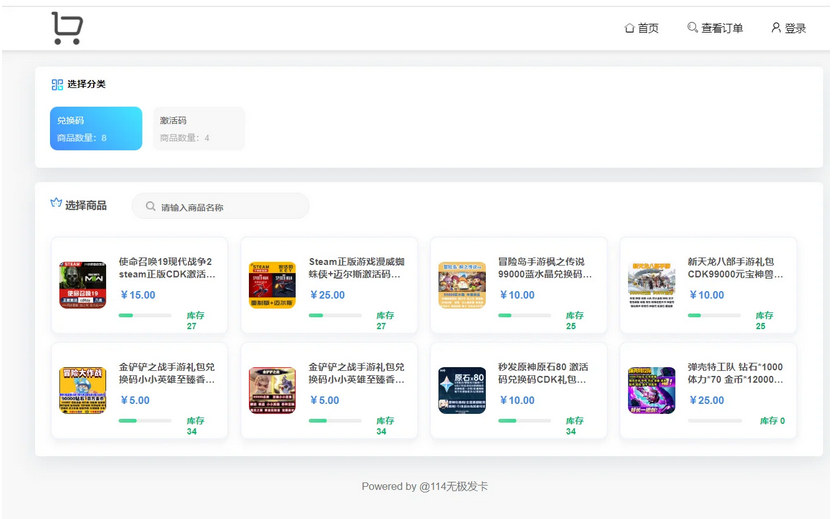Click the crown icon next to 选择商品
This screenshot has width=832, height=519.
56,203
